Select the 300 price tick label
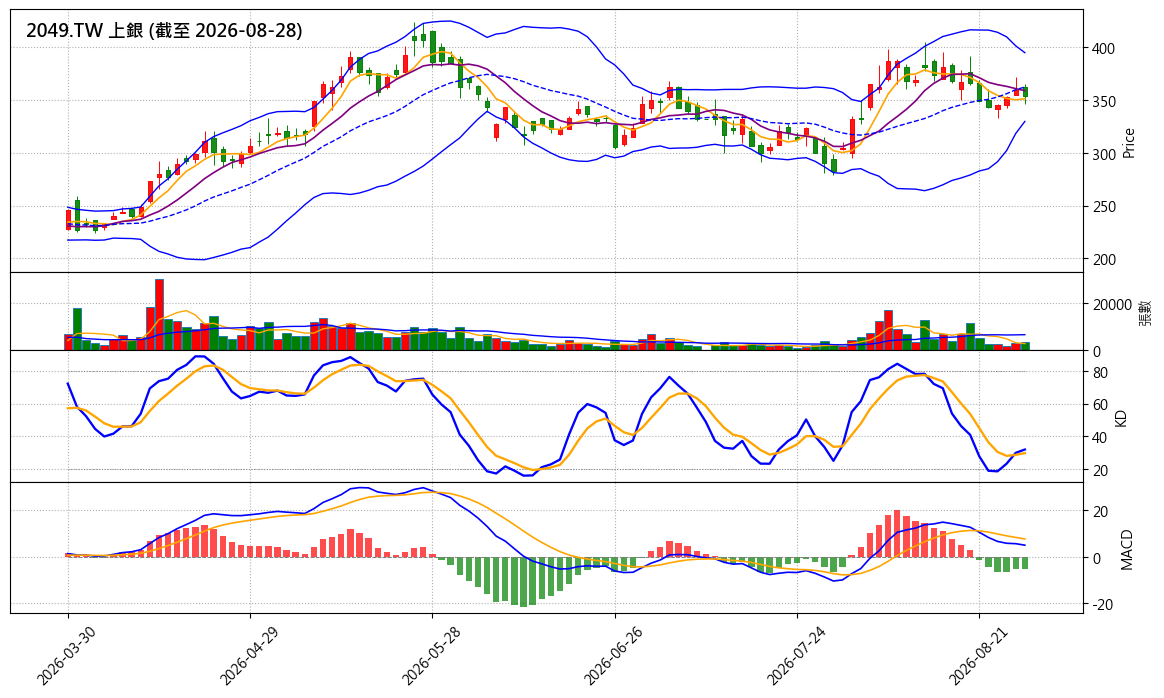1164x698 pixels. pos(1102,154)
